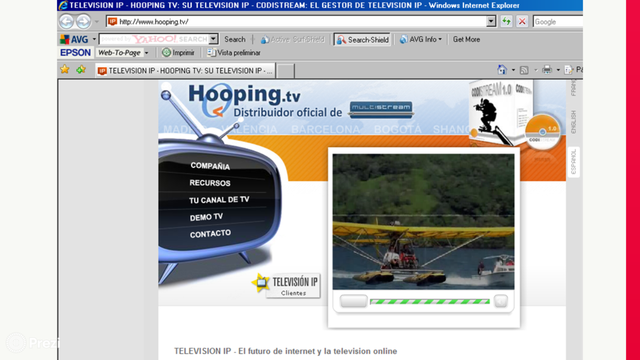Screen dimensions: 640x360
Task: Click the Televisión IP Clientes button
Action: point(287,284)
